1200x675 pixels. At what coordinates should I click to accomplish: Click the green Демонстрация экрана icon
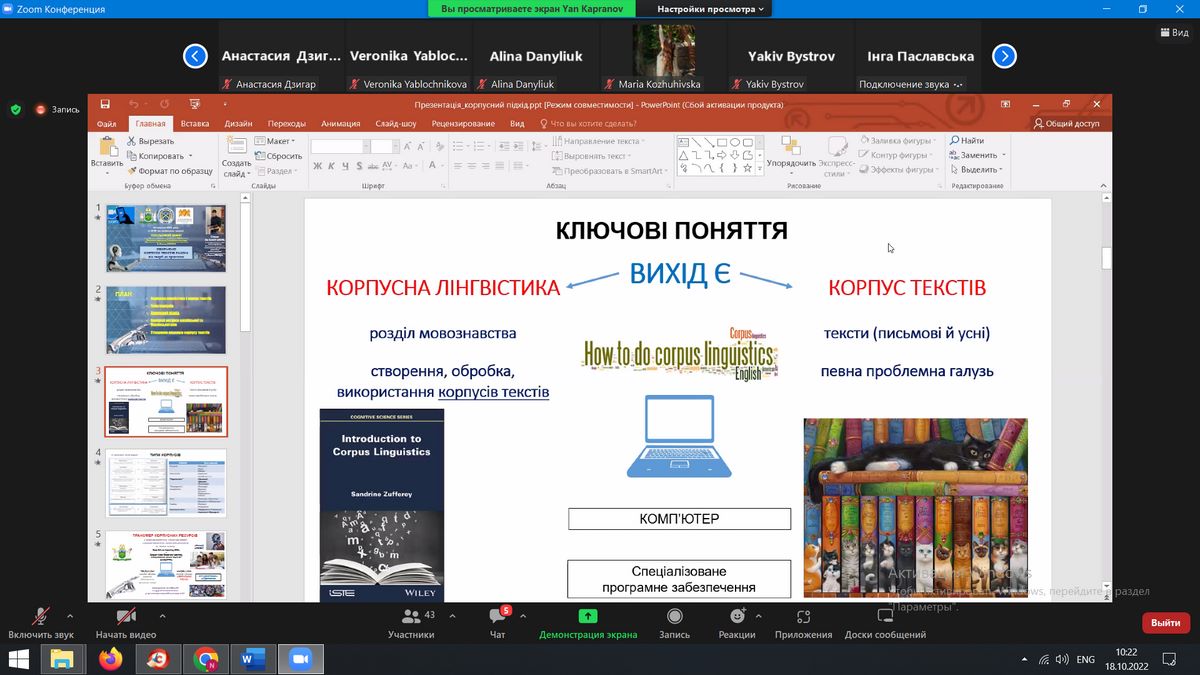(588, 616)
